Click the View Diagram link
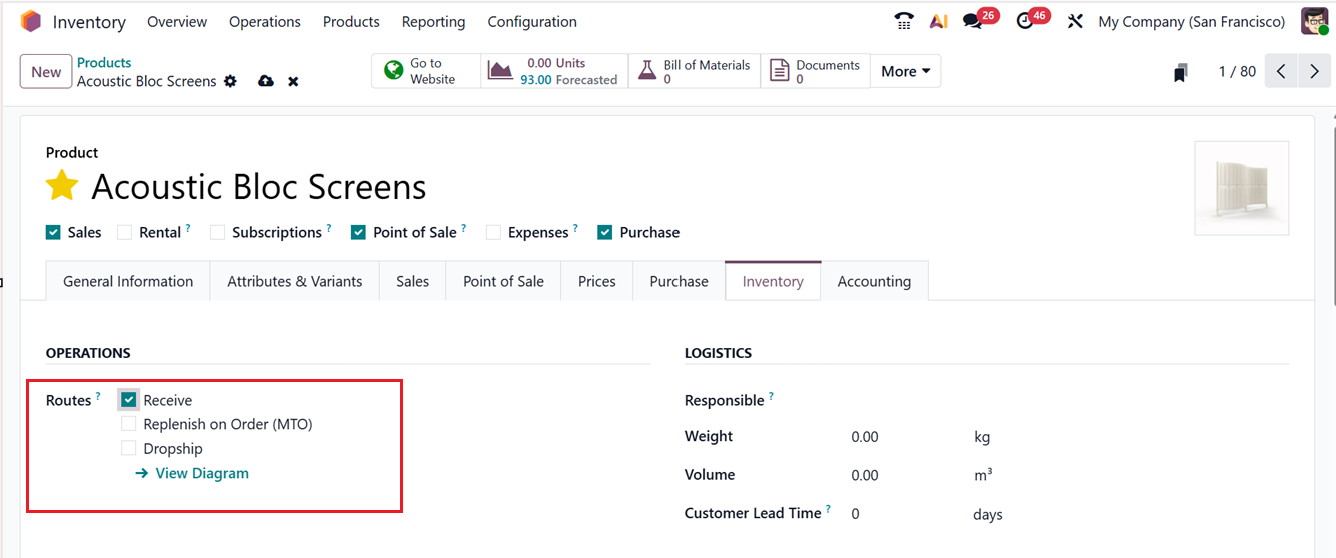1336x558 pixels. (201, 473)
